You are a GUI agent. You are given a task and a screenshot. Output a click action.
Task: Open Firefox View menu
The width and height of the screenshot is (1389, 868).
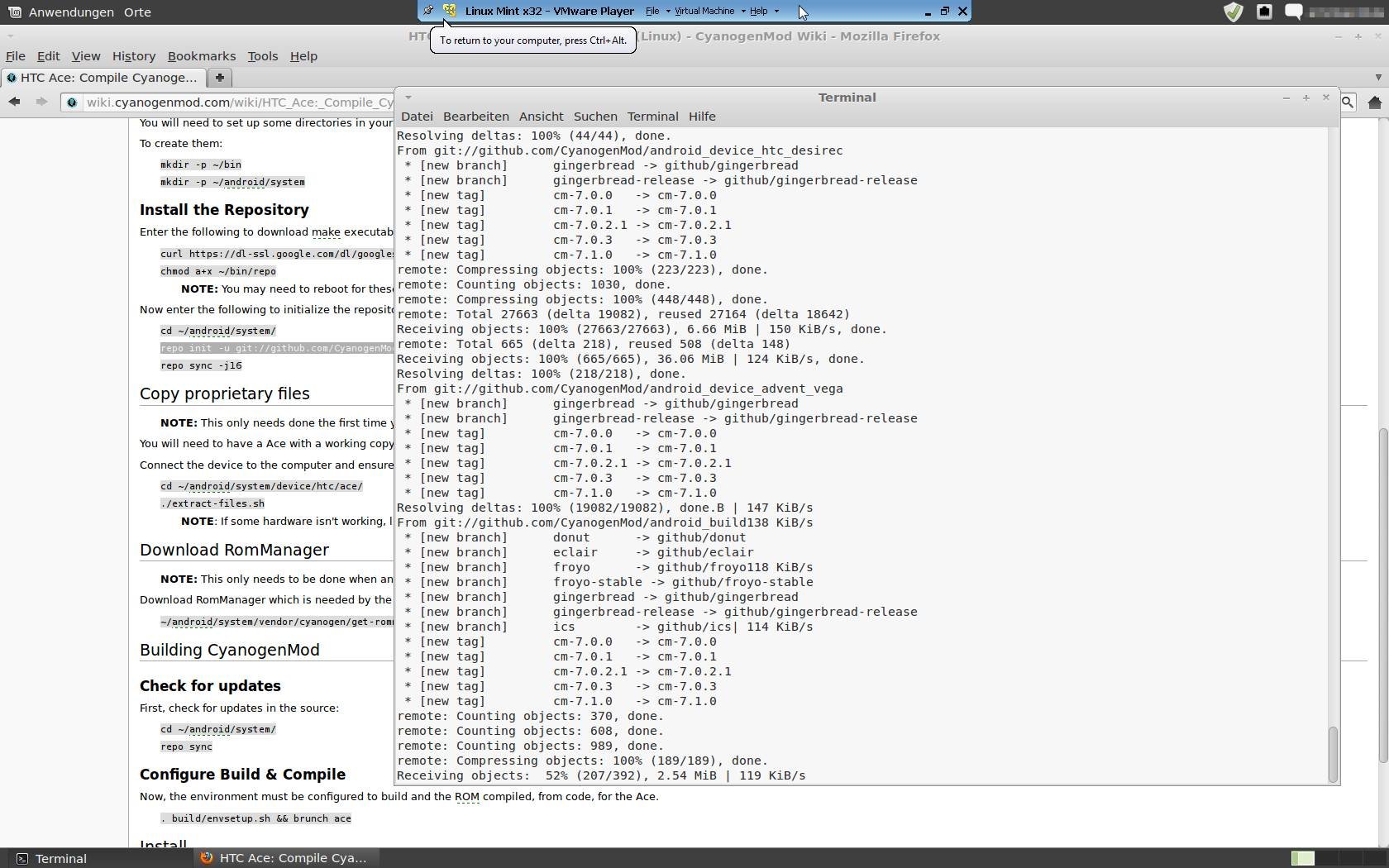coord(86,56)
